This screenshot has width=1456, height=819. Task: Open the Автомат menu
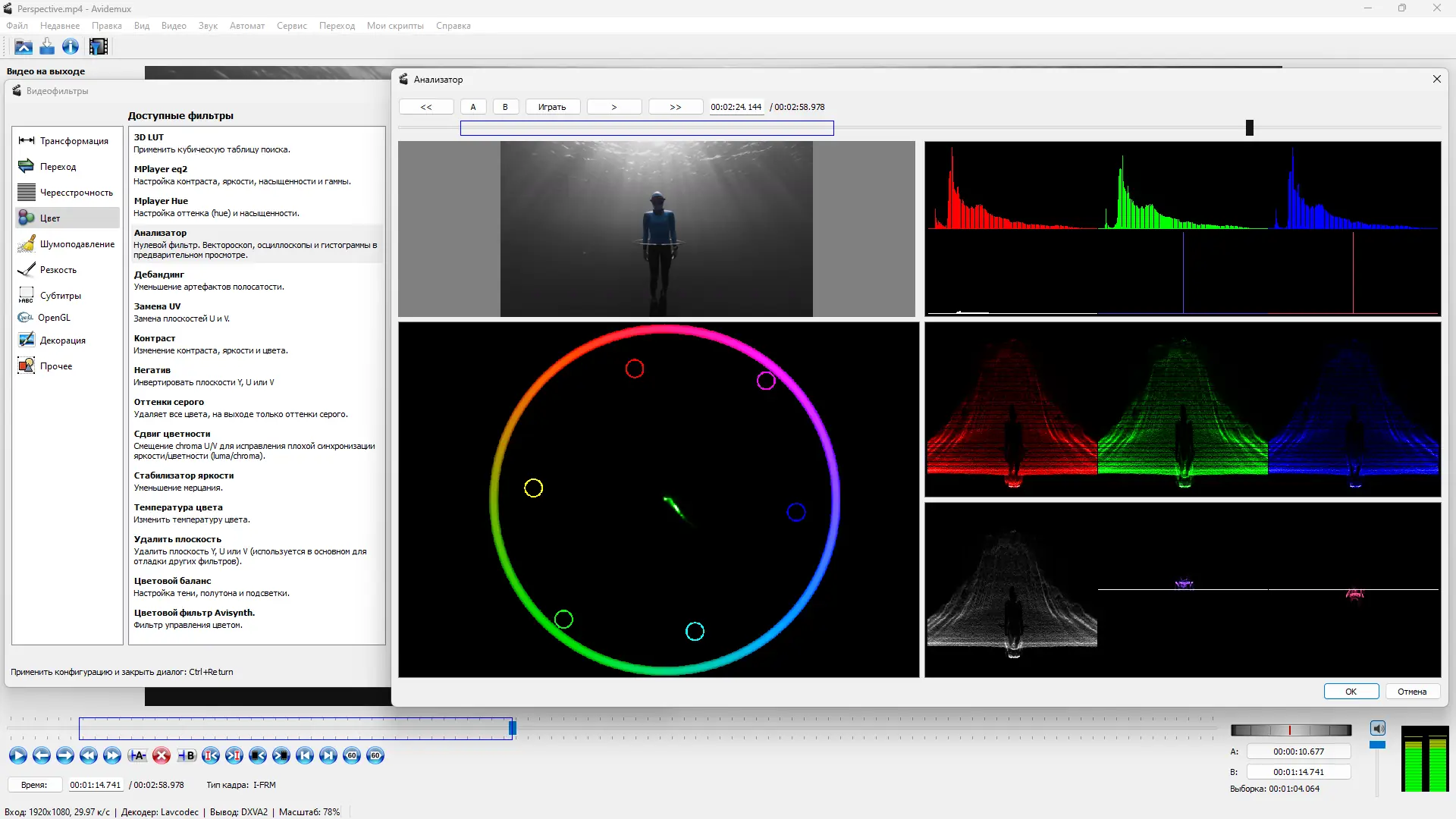click(x=247, y=26)
